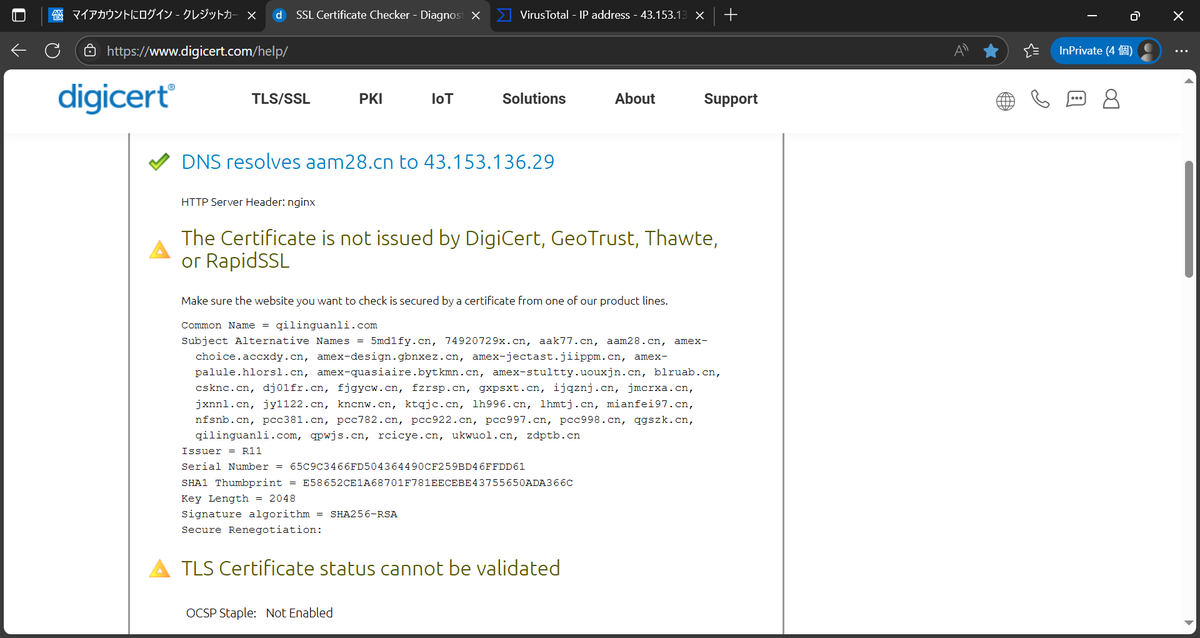This screenshot has height=638, width=1200.
Task: Click the Secure Renegotiation line
Action: (251, 530)
